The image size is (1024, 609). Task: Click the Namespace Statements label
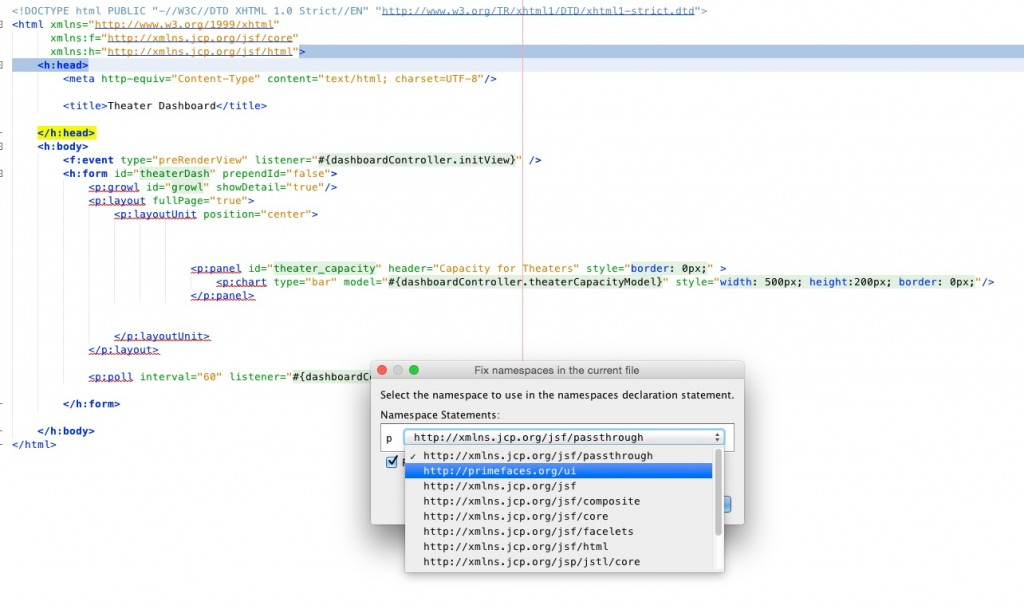tap(440, 415)
